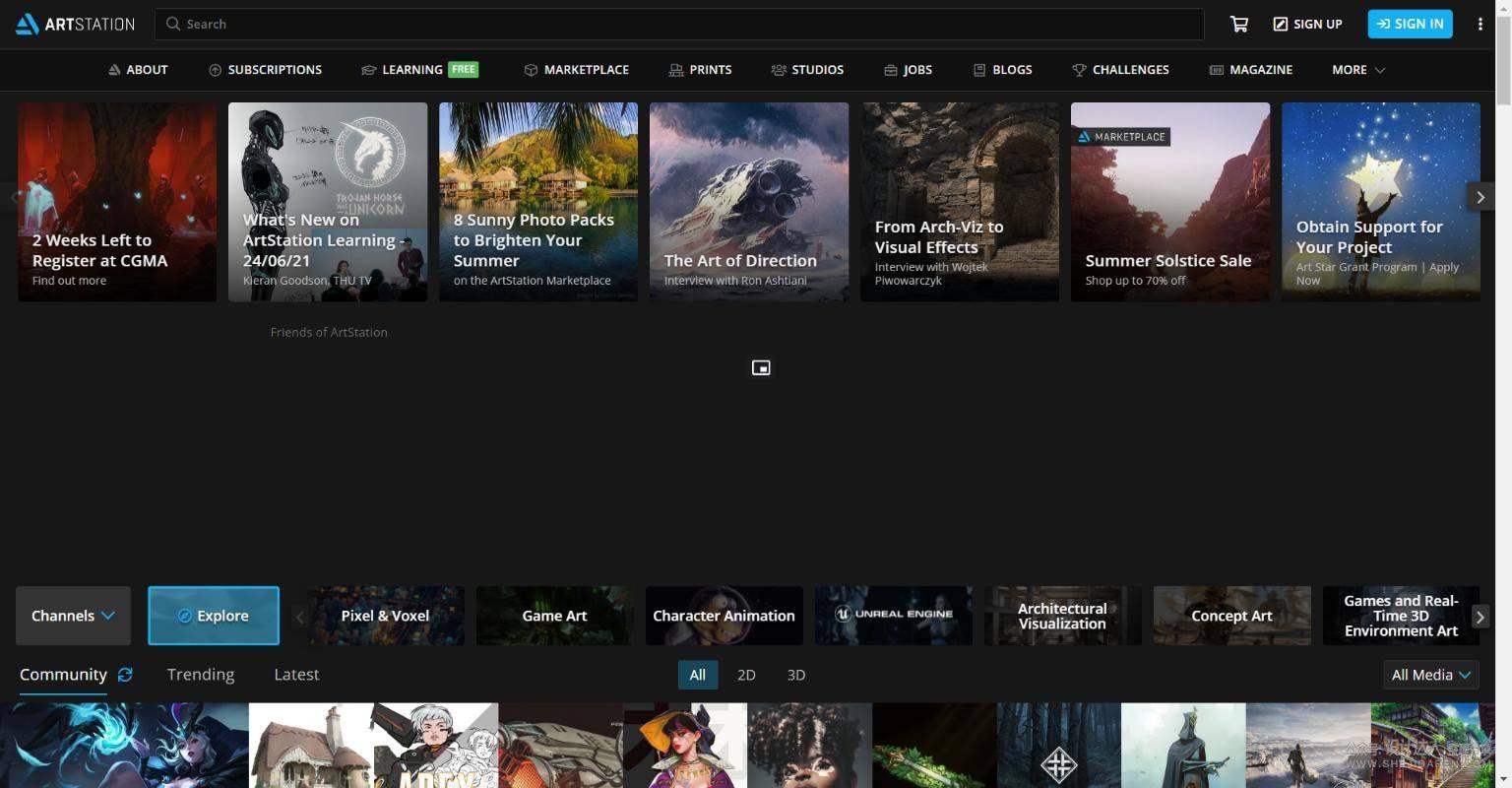The width and height of the screenshot is (1512, 788).
Task: Open the Studios page
Action: (807, 70)
